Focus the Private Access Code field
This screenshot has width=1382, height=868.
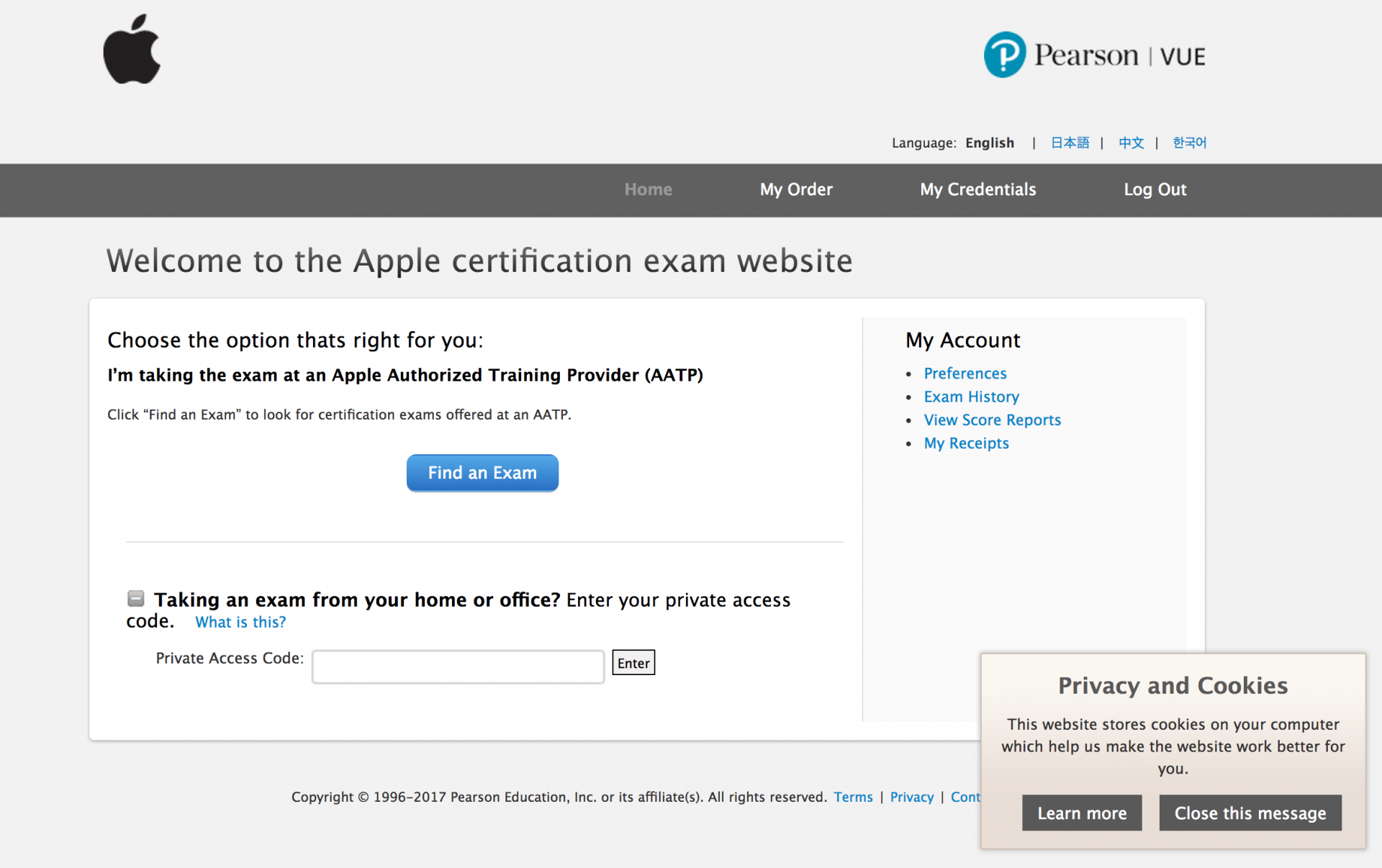[458, 666]
